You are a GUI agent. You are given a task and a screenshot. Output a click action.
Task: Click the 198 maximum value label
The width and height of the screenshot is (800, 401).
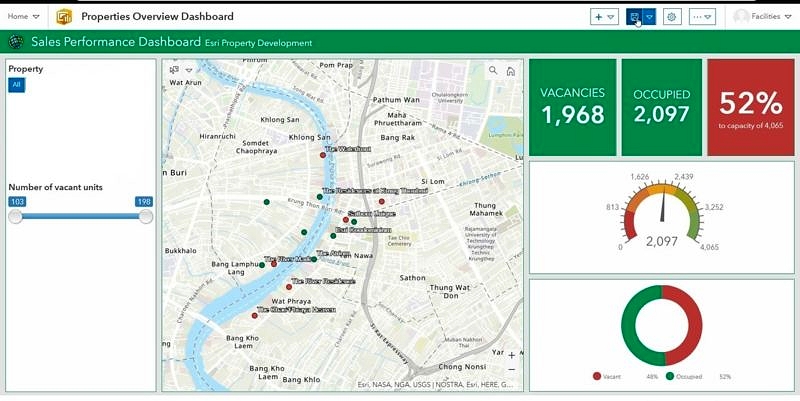click(144, 202)
